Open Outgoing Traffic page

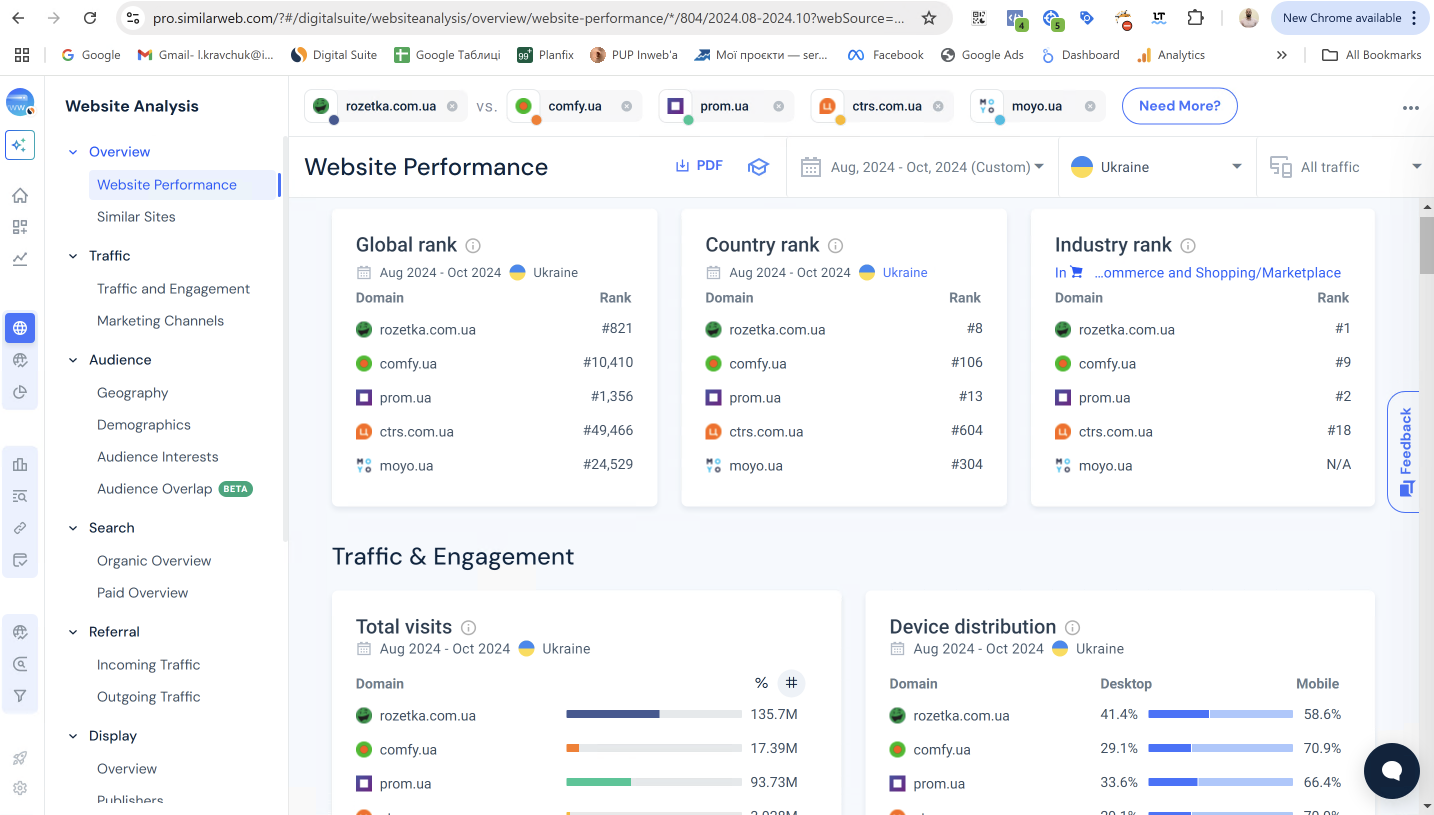click(148, 697)
